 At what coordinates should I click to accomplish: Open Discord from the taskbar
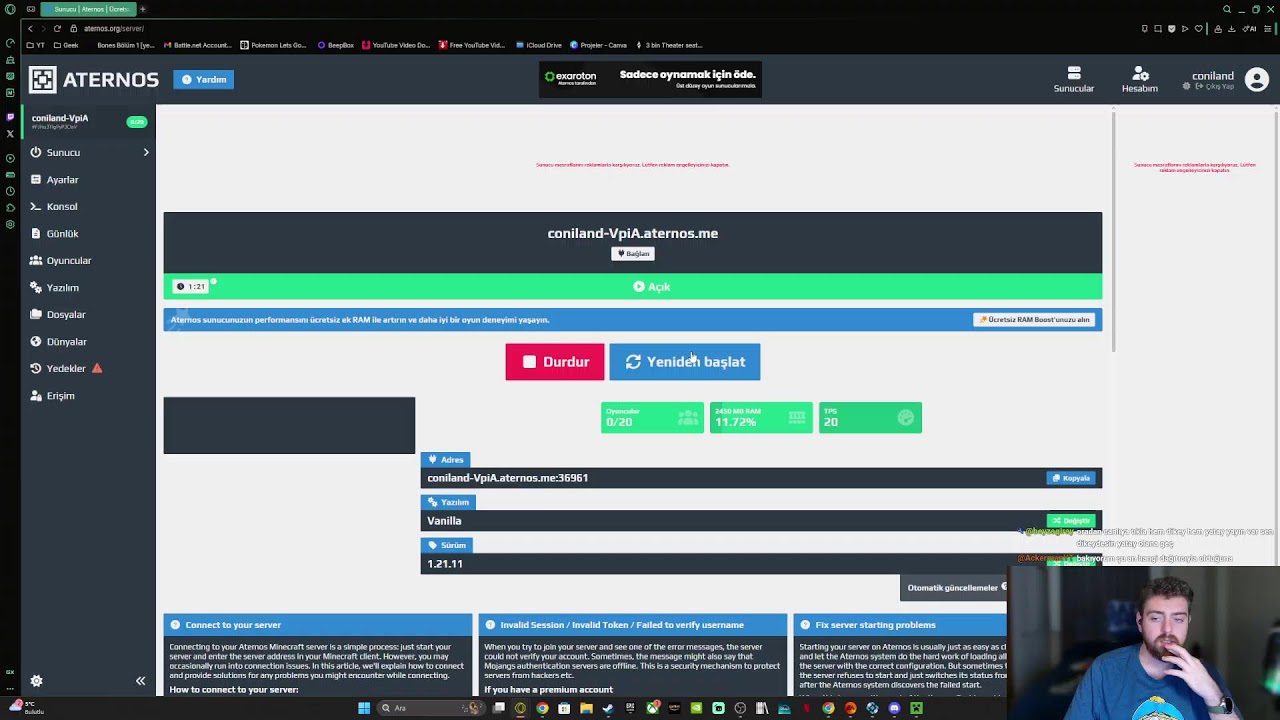894,708
